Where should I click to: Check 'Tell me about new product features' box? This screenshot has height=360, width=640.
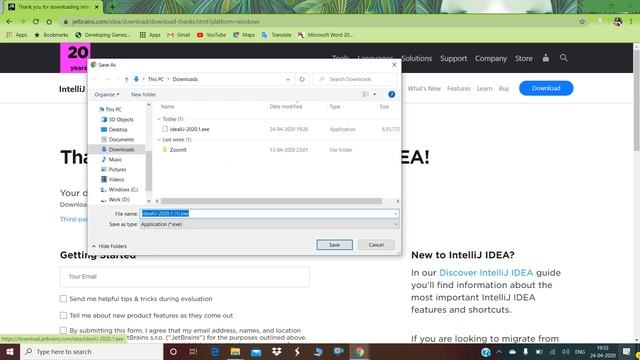point(63,316)
